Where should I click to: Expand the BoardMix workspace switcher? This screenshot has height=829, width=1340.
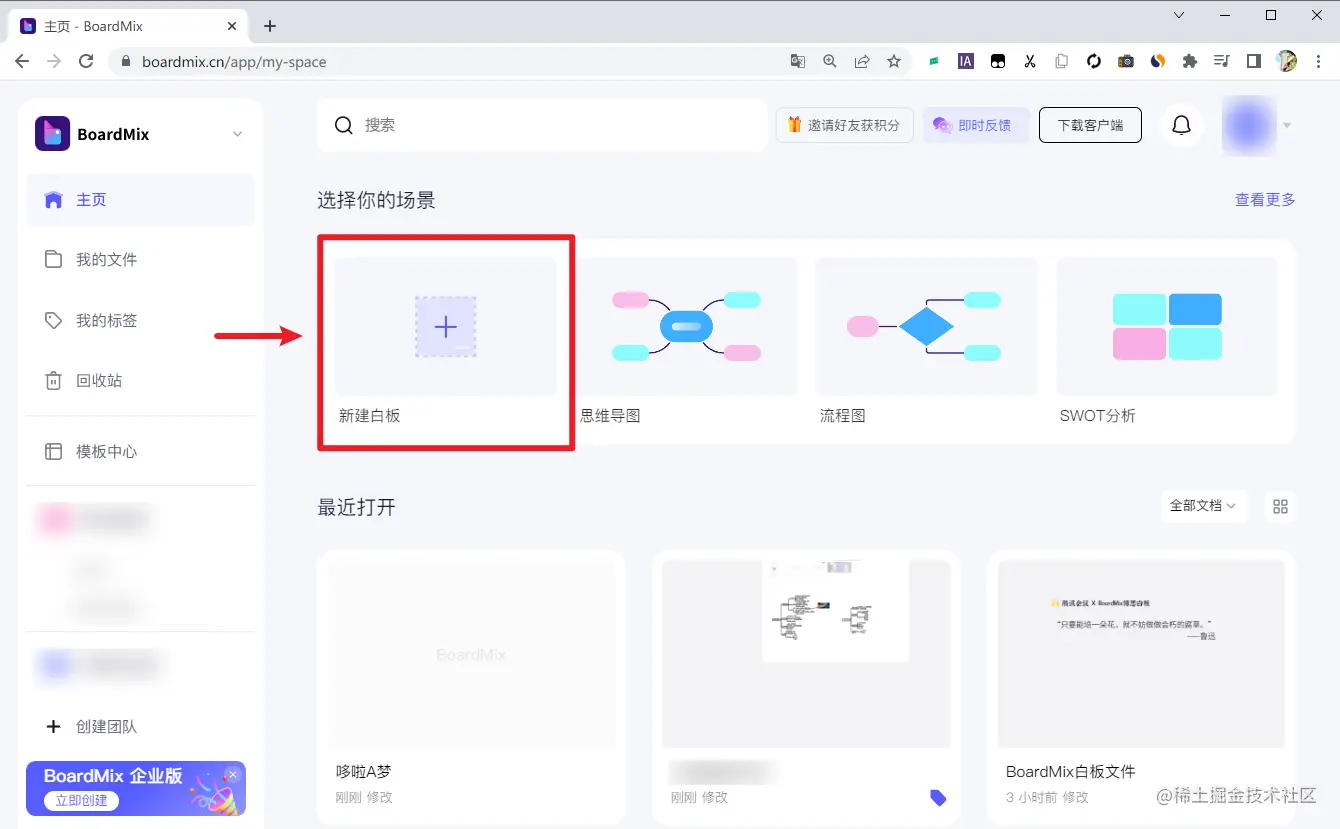238,134
